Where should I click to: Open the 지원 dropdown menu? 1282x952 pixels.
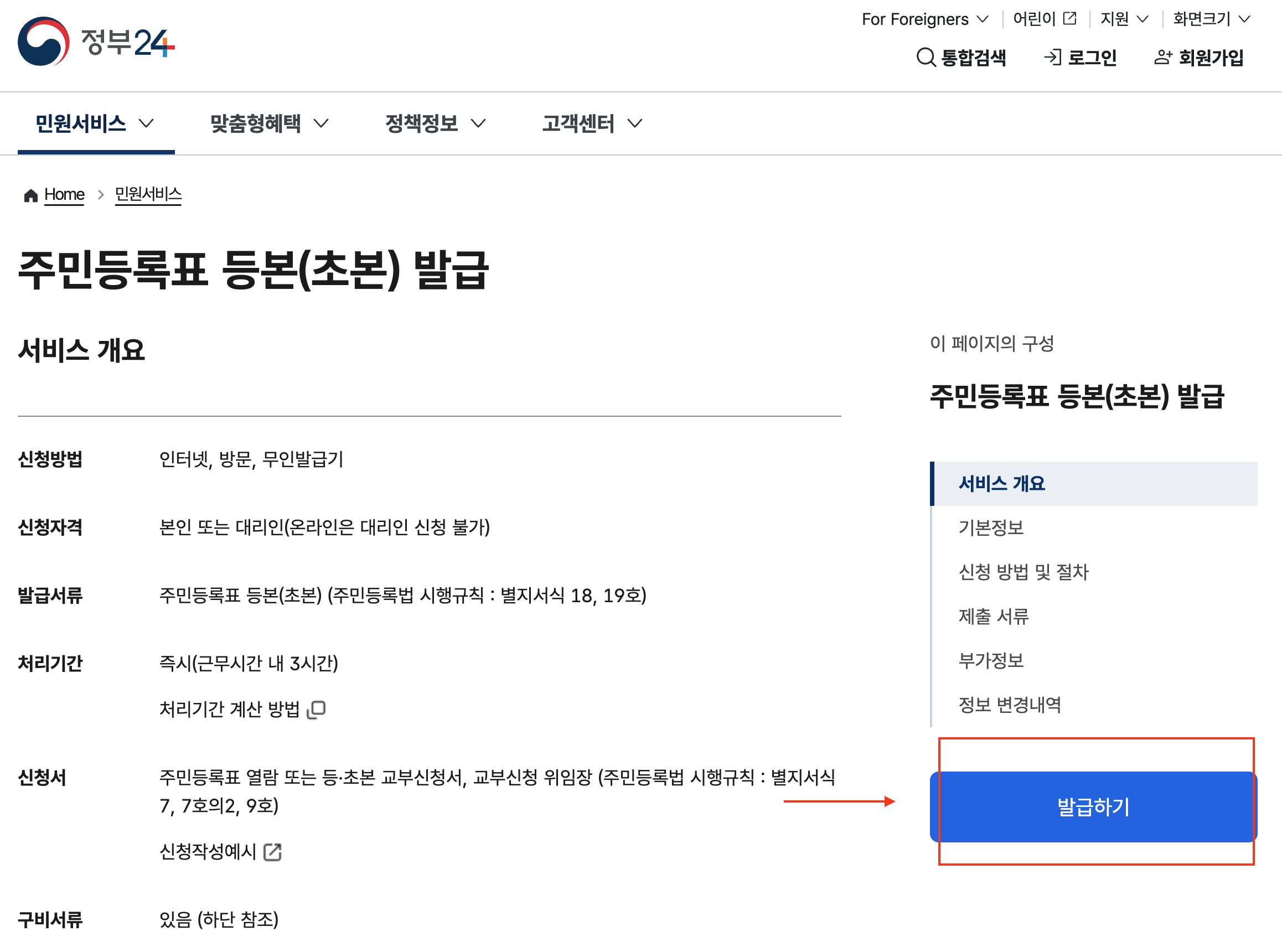[x=1124, y=19]
